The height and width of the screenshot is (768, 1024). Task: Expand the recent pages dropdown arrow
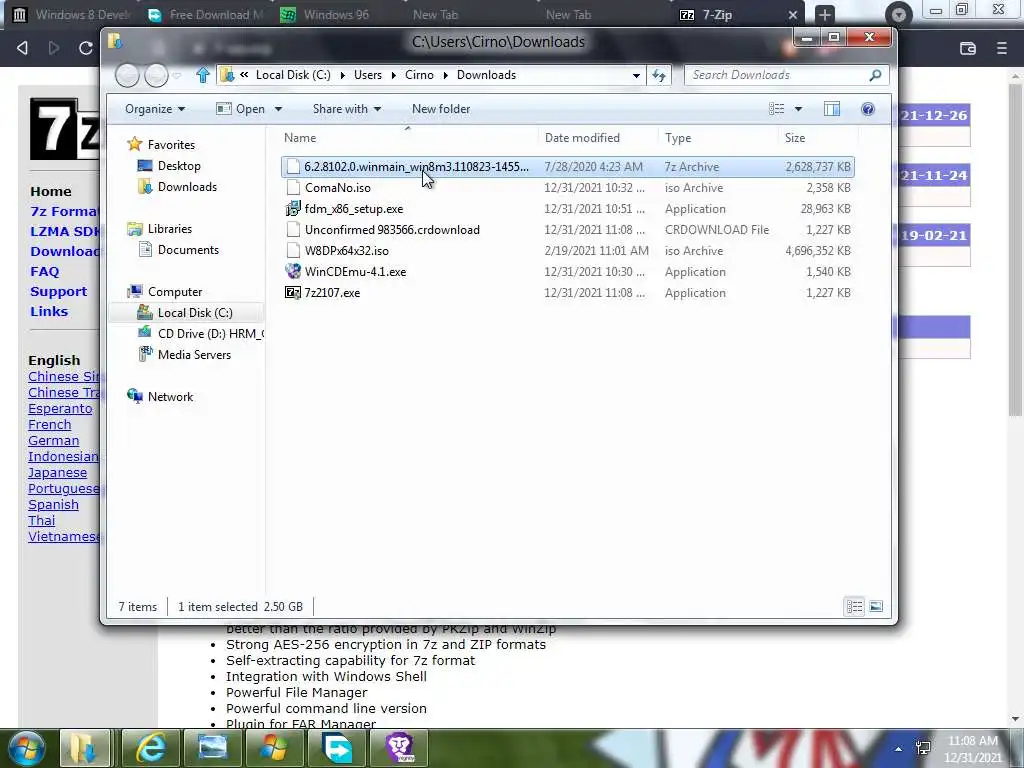(176, 76)
